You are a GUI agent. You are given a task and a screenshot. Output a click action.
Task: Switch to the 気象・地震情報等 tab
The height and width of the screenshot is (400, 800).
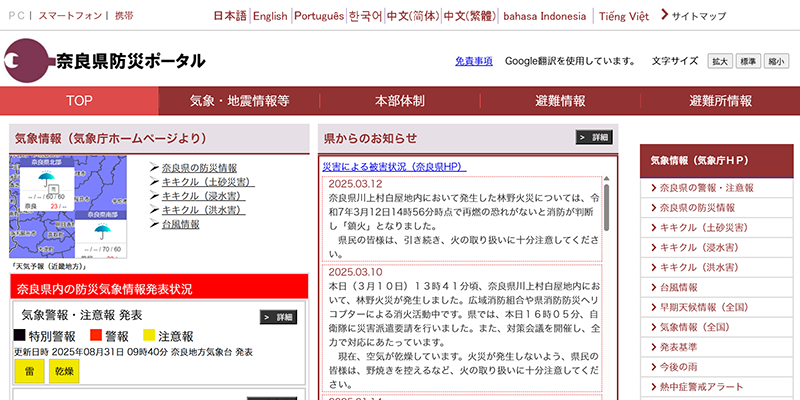coord(239,101)
